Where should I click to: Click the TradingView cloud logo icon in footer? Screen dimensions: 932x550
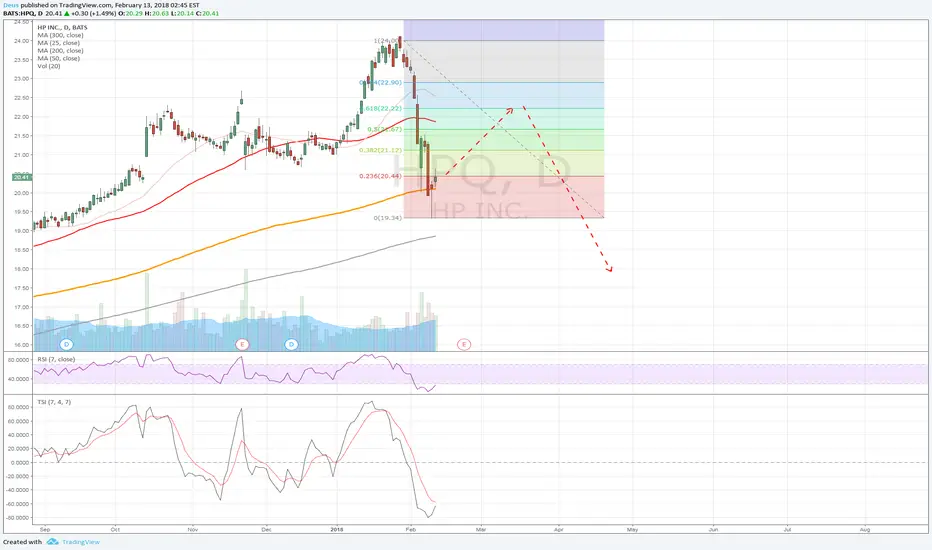[x=52, y=542]
